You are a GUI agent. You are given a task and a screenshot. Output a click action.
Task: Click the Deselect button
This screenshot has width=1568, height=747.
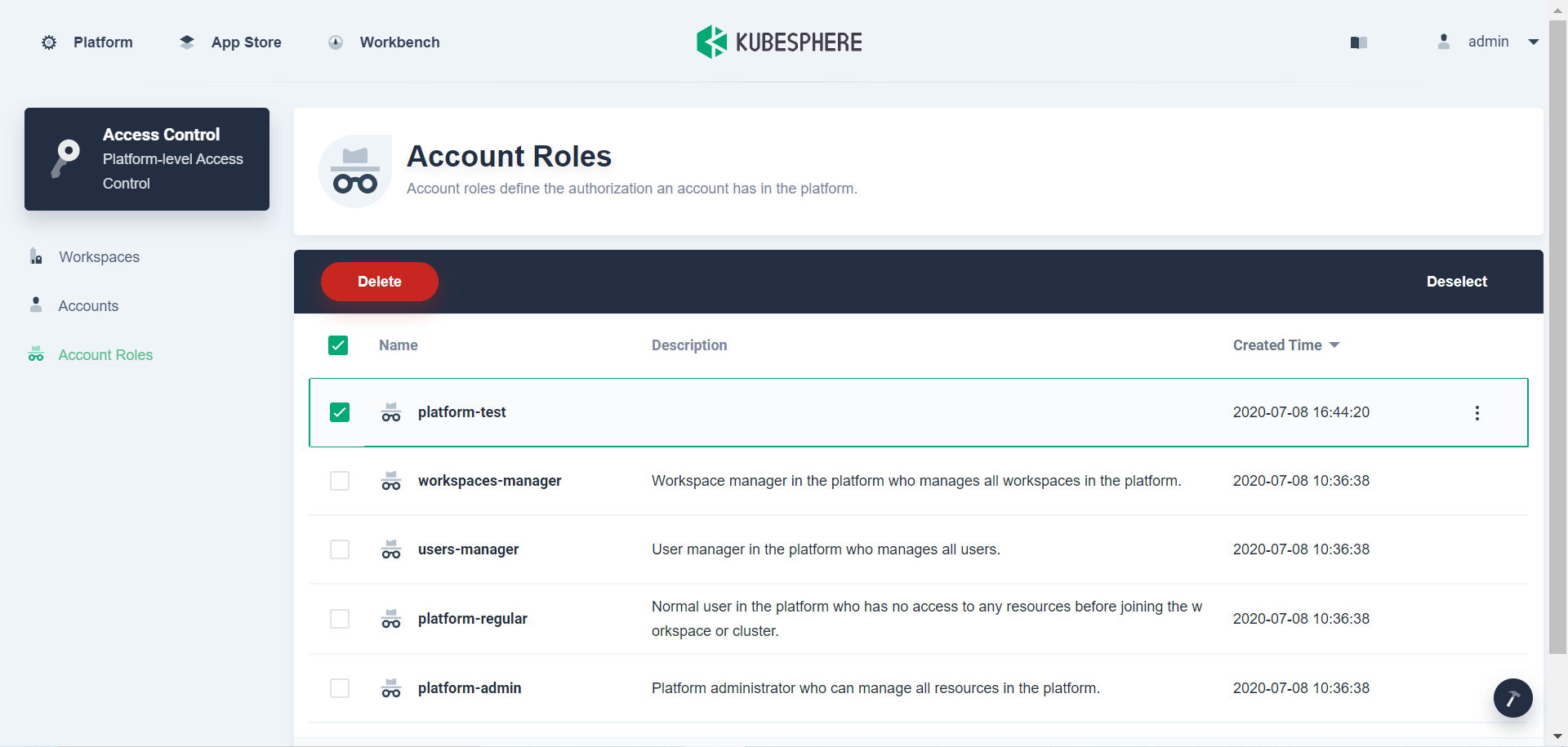click(1457, 281)
